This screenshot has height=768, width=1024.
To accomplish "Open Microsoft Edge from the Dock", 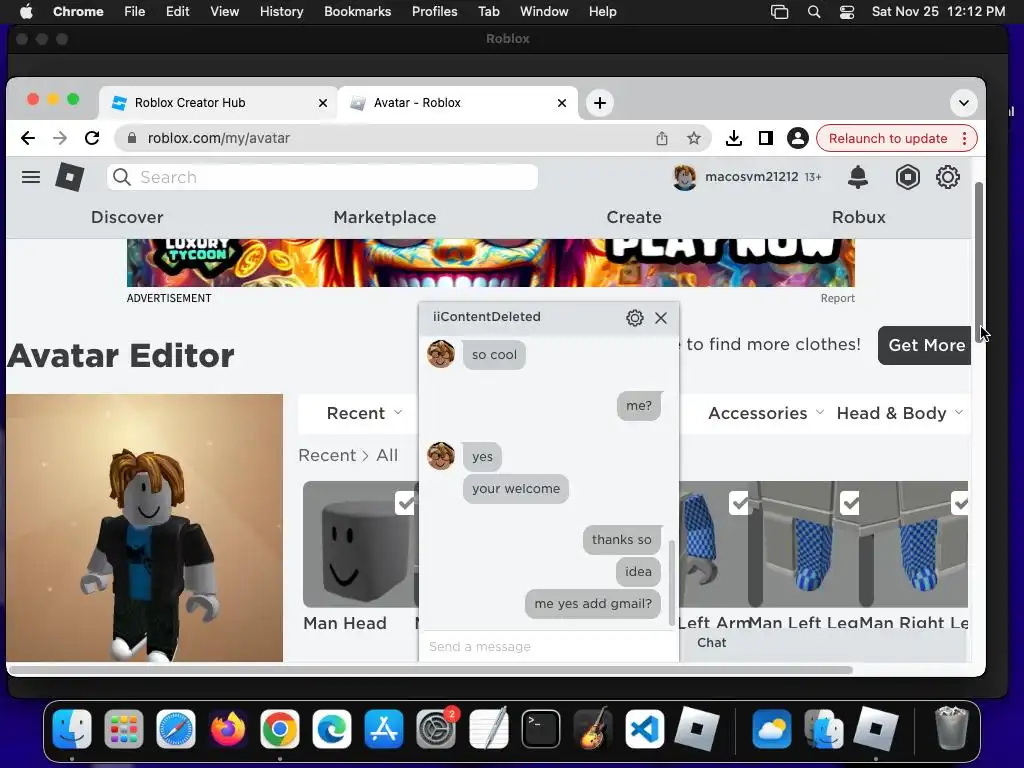I will pyautogui.click(x=332, y=729).
